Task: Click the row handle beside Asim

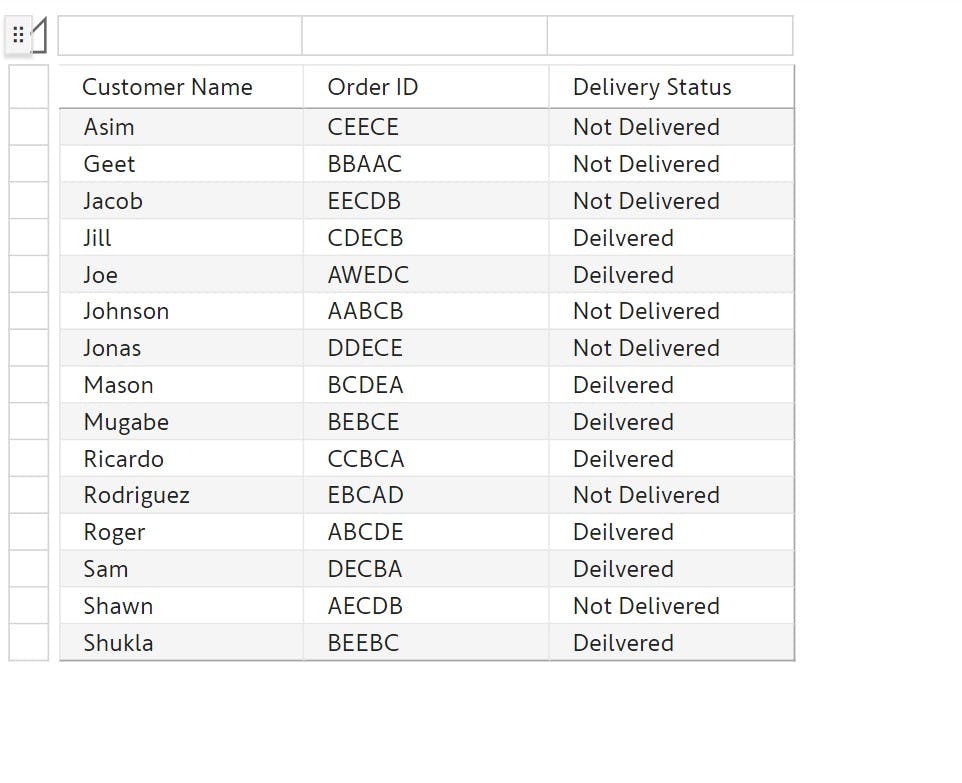Action: pos(29,127)
